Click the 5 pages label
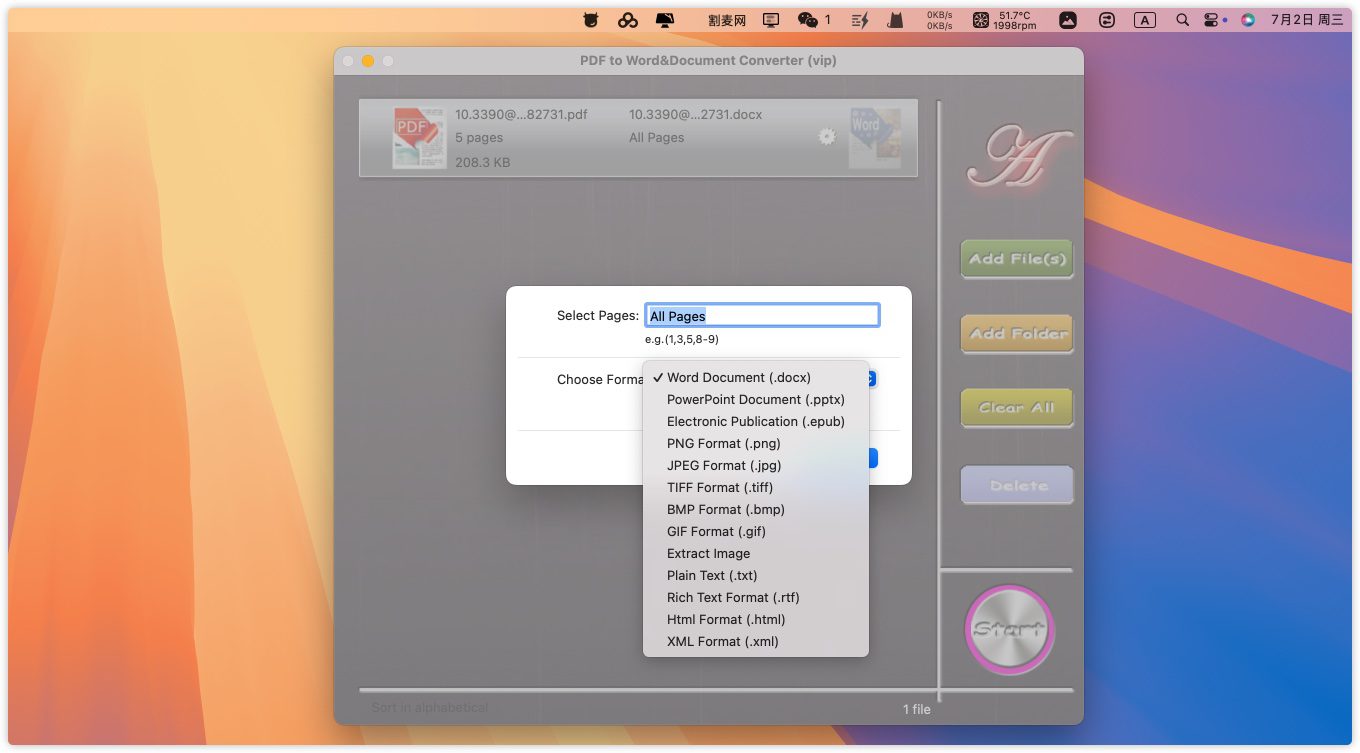 coord(479,138)
